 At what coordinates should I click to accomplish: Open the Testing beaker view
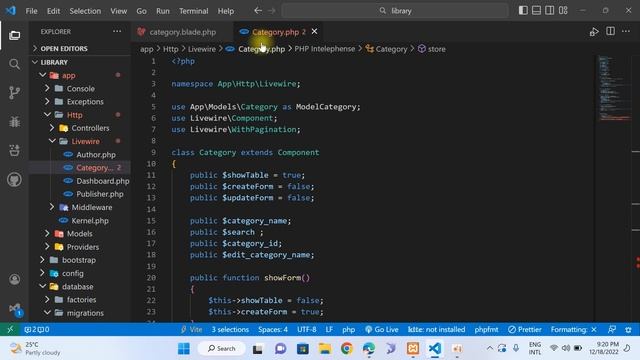pos(14,150)
